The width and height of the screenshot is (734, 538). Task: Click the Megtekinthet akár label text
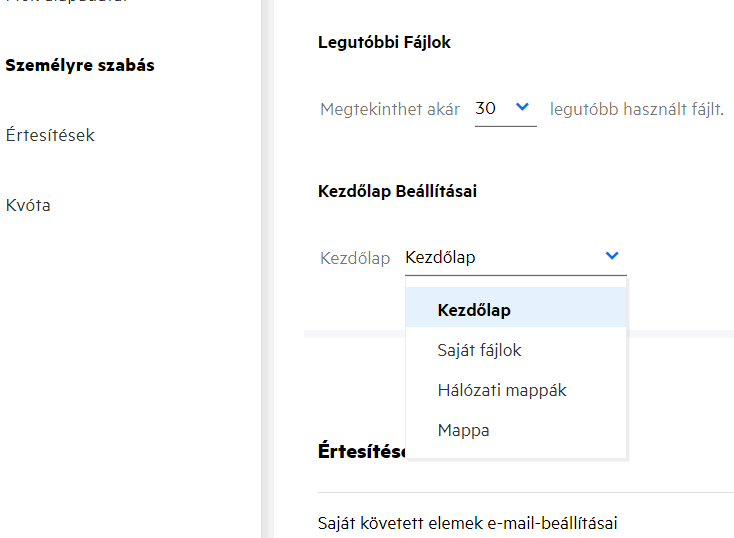point(390,109)
